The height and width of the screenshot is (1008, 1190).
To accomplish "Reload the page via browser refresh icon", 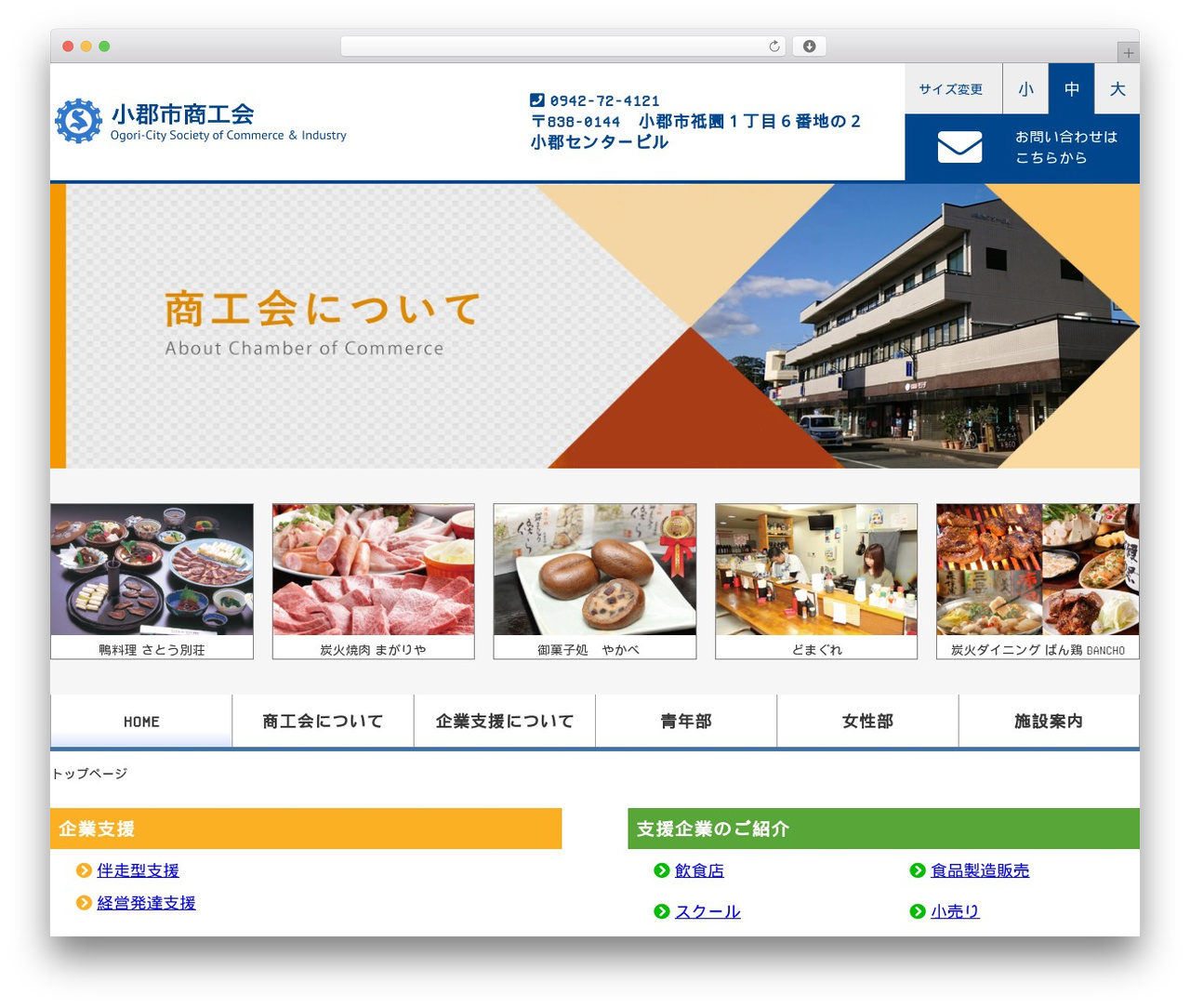I will point(774,46).
